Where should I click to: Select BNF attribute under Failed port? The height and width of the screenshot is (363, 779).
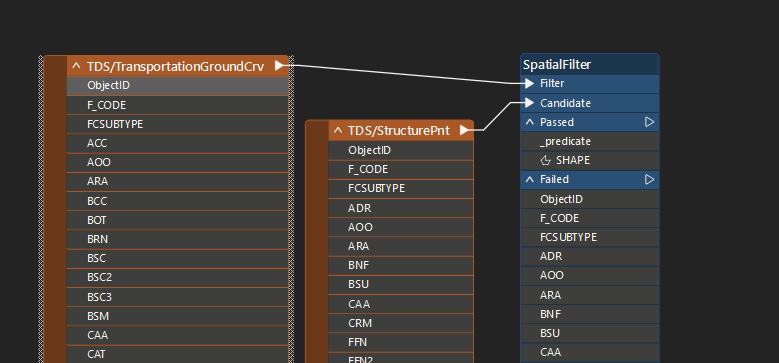click(590, 314)
